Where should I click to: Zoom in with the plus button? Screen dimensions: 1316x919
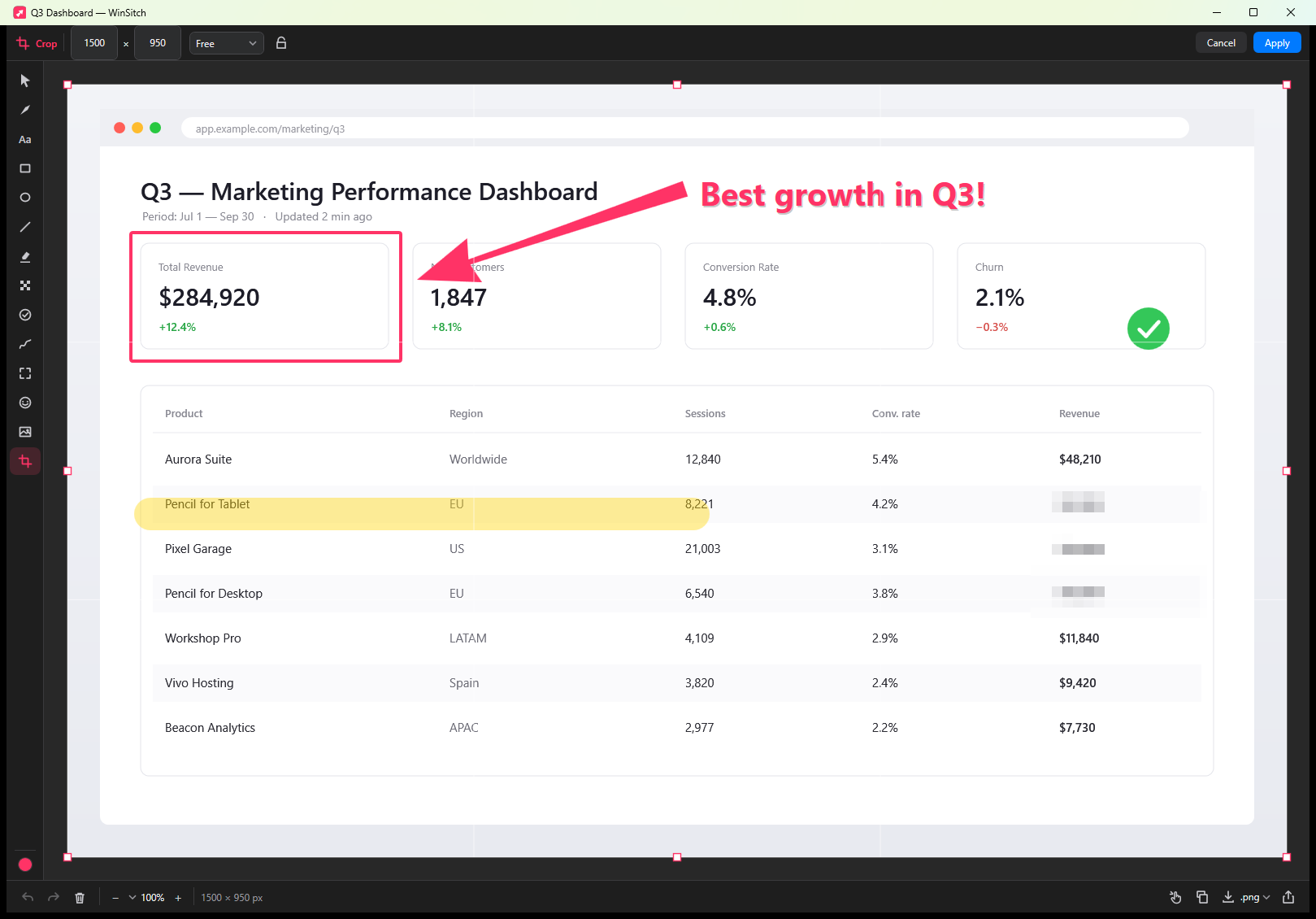[178, 897]
